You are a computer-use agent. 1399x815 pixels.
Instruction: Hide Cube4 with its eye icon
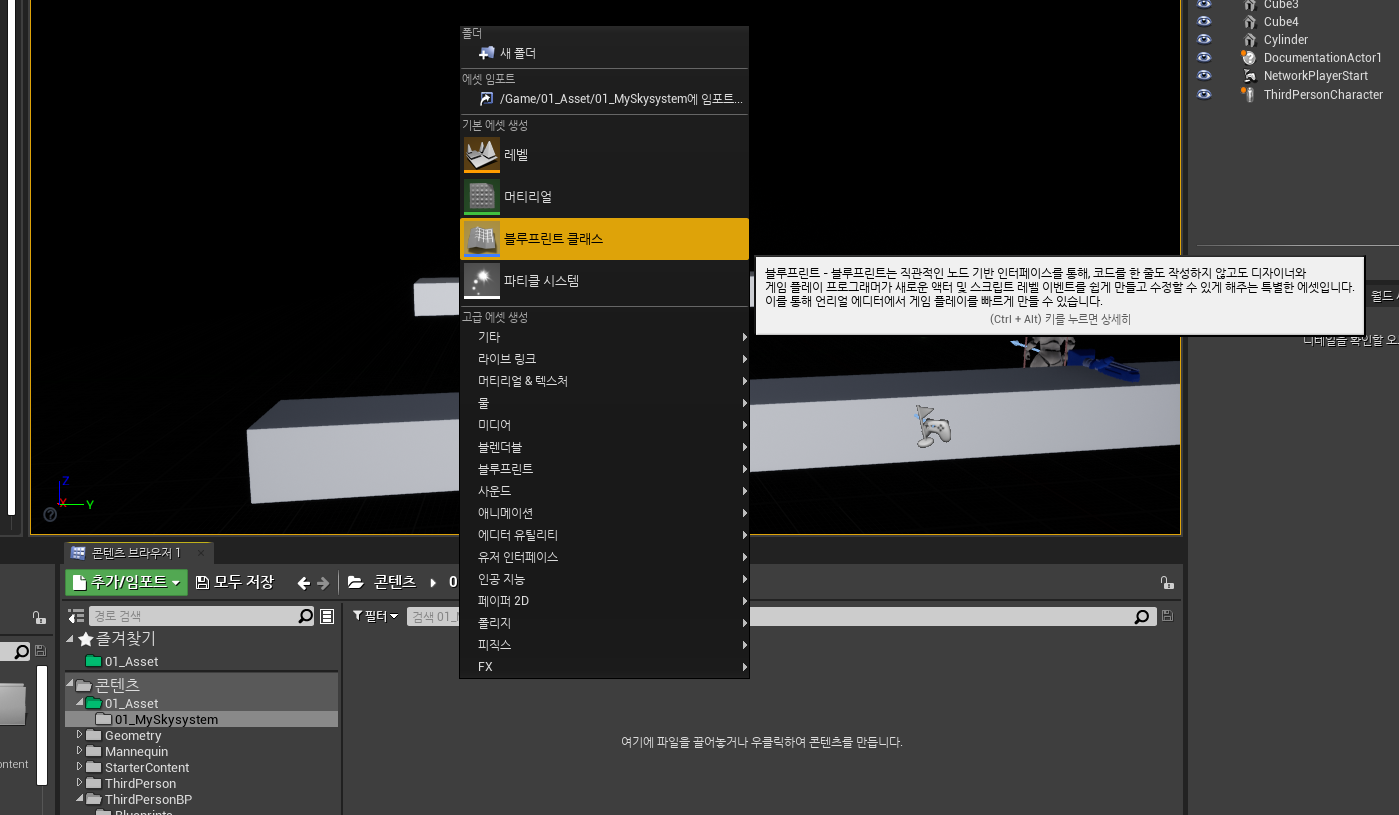tap(1204, 21)
